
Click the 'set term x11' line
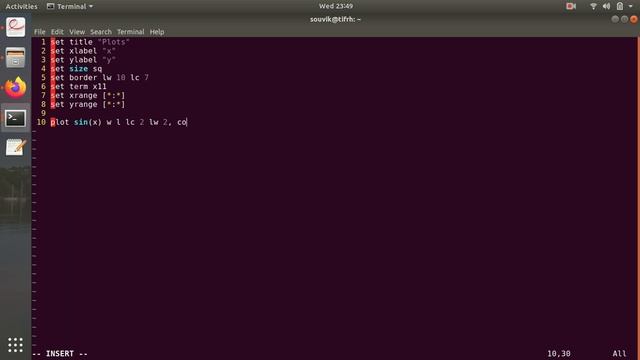(x=78, y=87)
